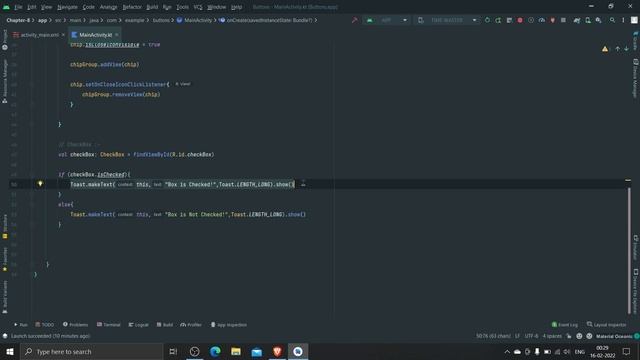Toggle the Build Variants side panel

pyautogui.click(x=5, y=297)
